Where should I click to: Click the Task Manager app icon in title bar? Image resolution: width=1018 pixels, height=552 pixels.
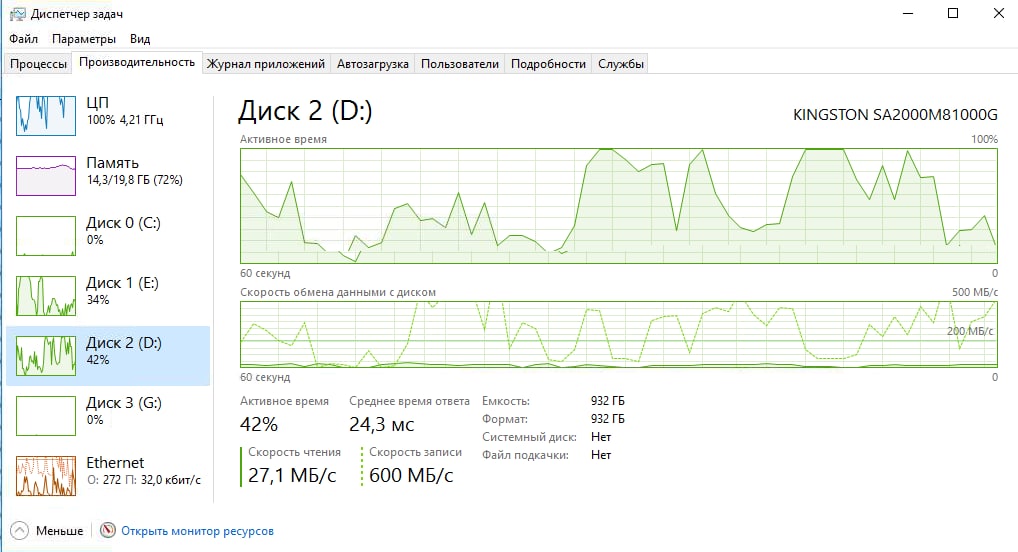[x=18, y=14]
